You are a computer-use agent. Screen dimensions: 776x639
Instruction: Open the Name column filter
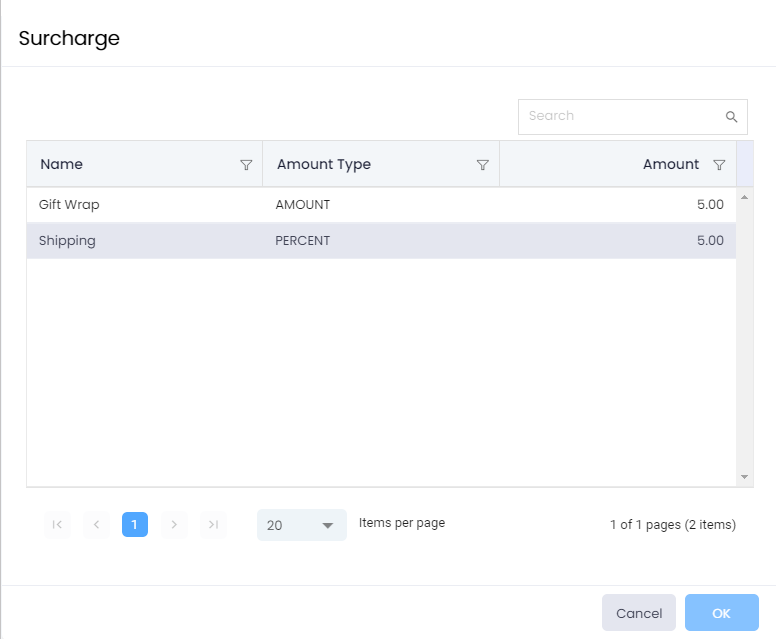pos(246,165)
